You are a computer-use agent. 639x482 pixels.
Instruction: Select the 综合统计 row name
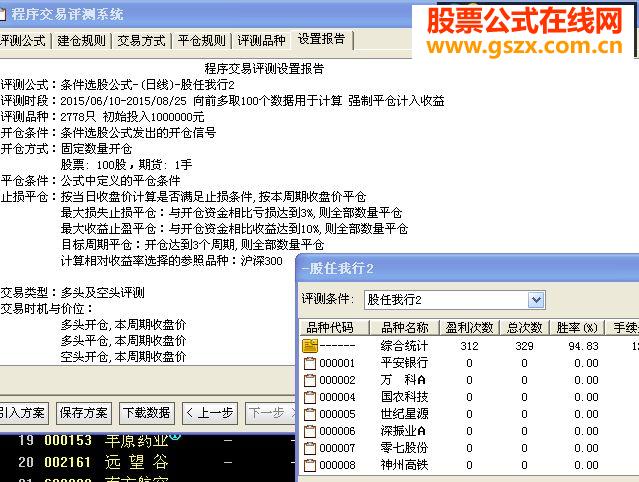tap(404, 346)
